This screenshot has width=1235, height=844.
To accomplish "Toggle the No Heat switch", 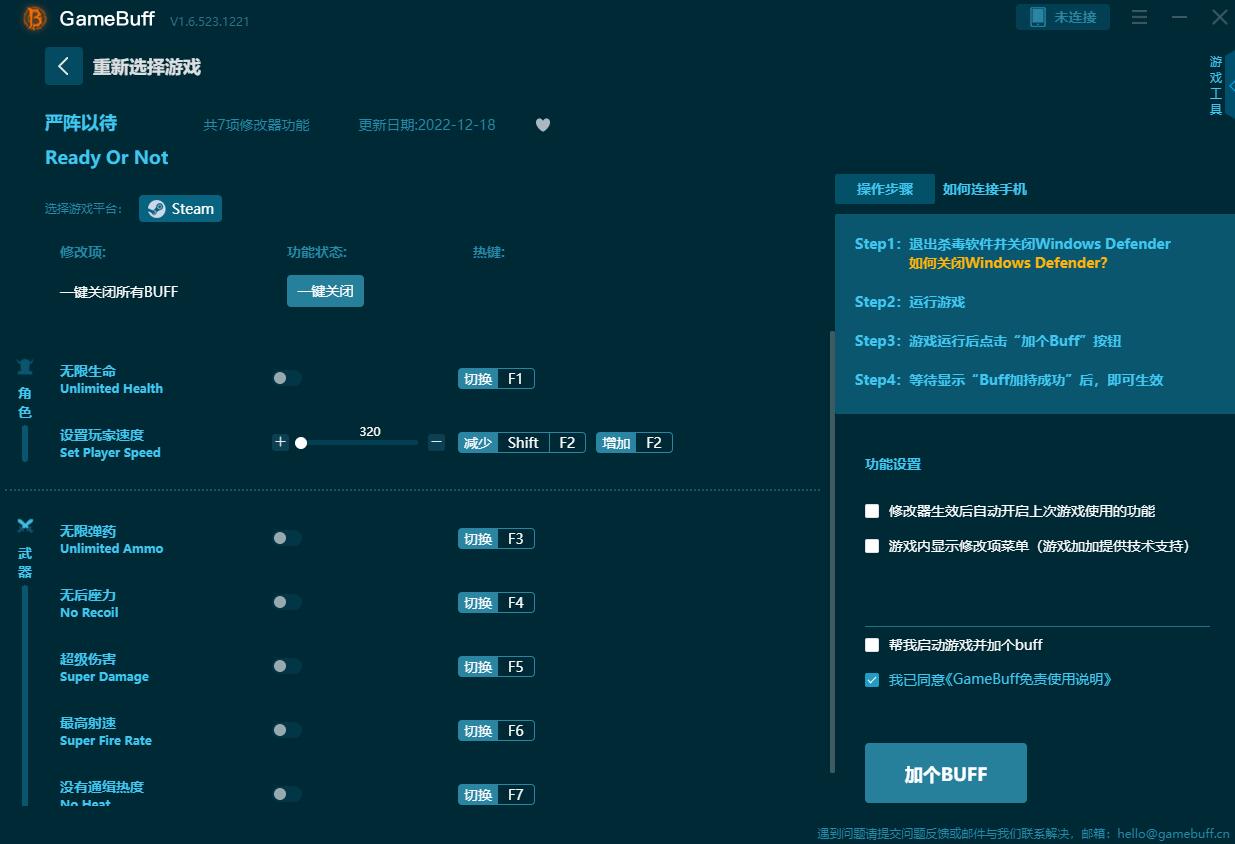I will pos(287,794).
